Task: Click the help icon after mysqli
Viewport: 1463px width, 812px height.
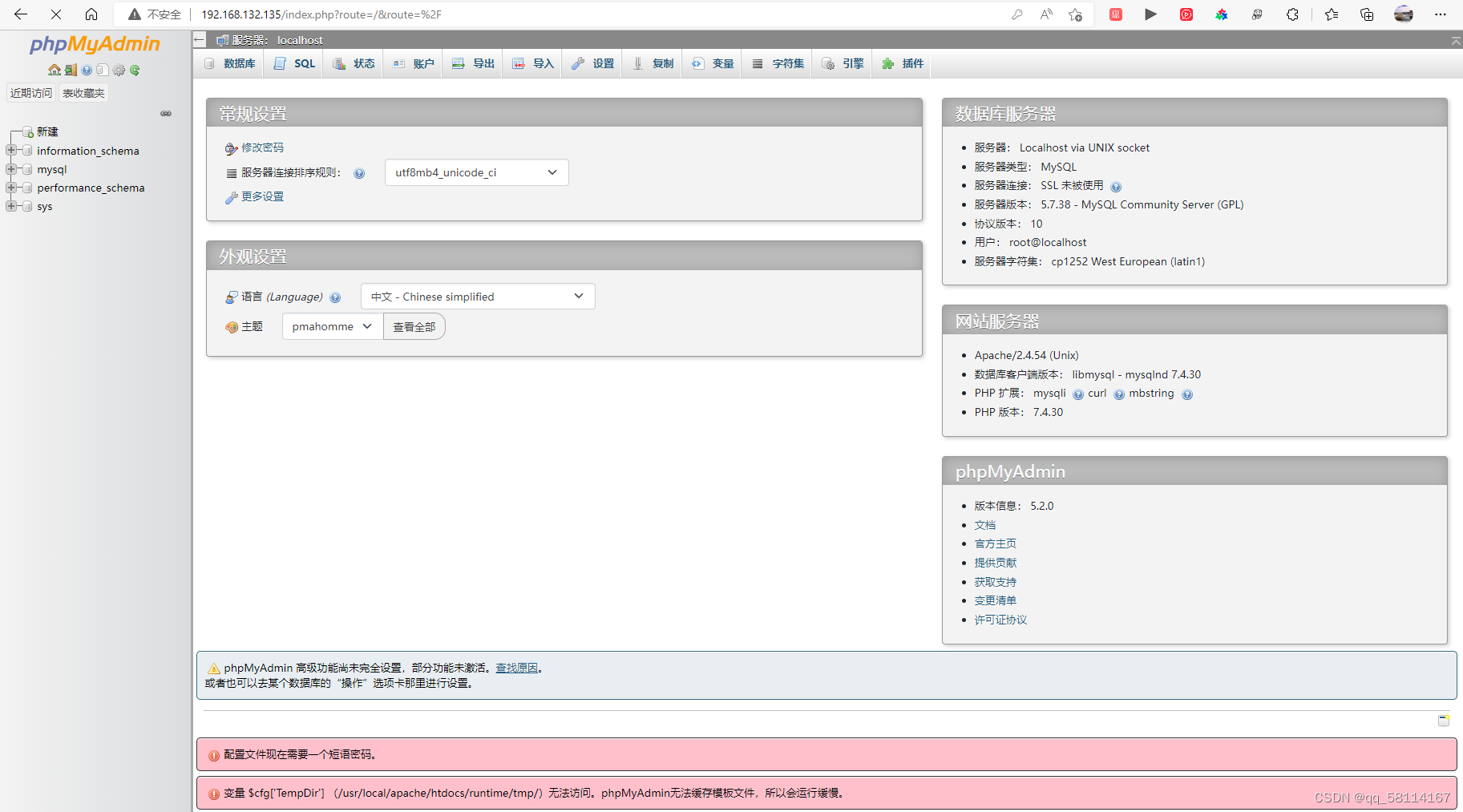Action: coord(1078,394)
